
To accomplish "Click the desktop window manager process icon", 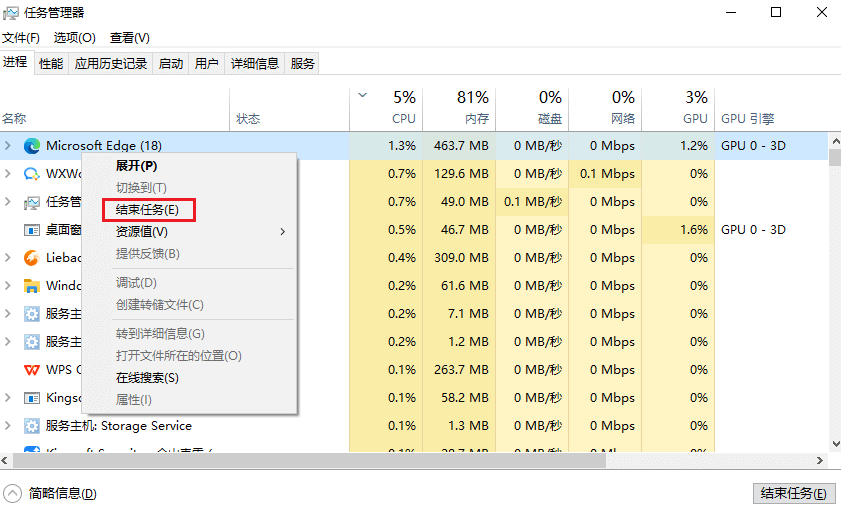I will point(32,230).
